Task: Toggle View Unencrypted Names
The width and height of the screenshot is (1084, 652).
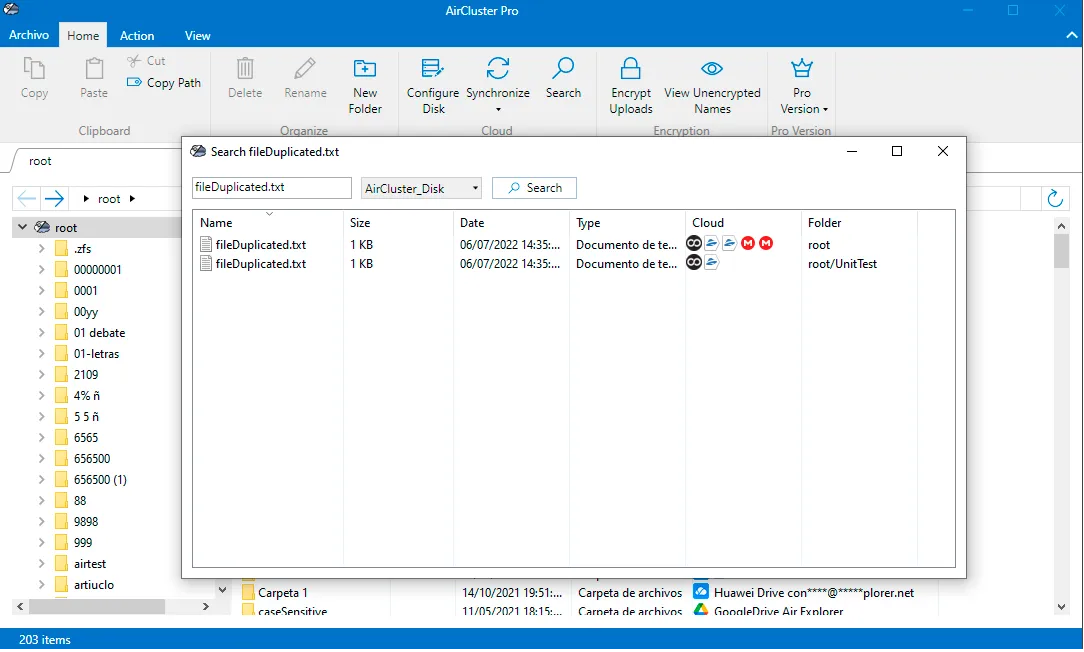Action: tap(712, 86)
